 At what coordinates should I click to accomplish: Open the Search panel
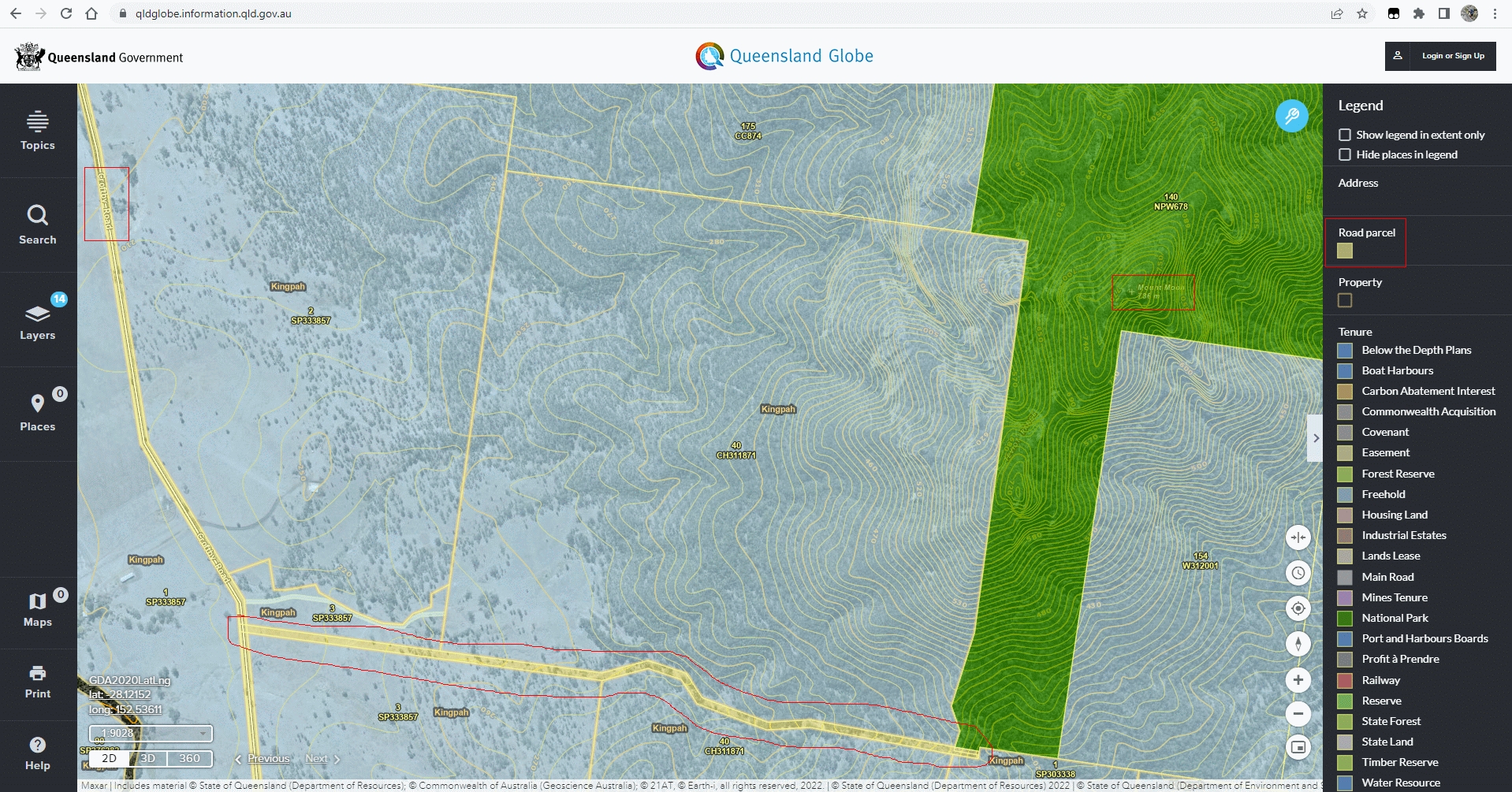click(x=38, y=225)
